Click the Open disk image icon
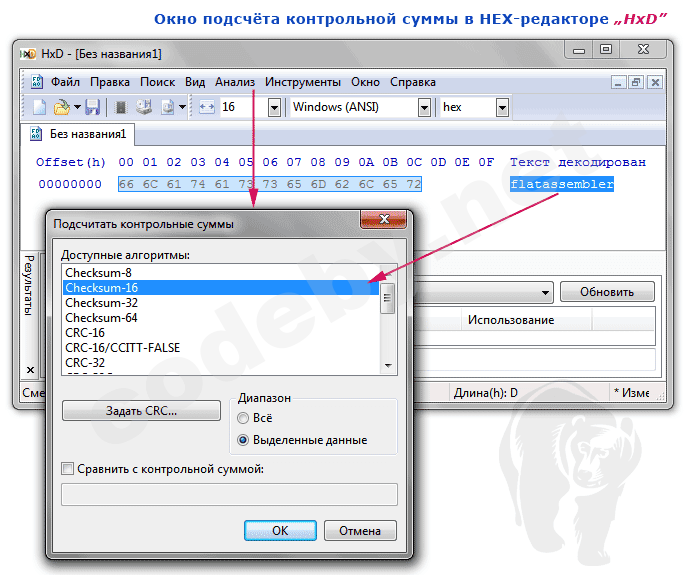Screen dimensions: 689x575 (x=167, y=107)
